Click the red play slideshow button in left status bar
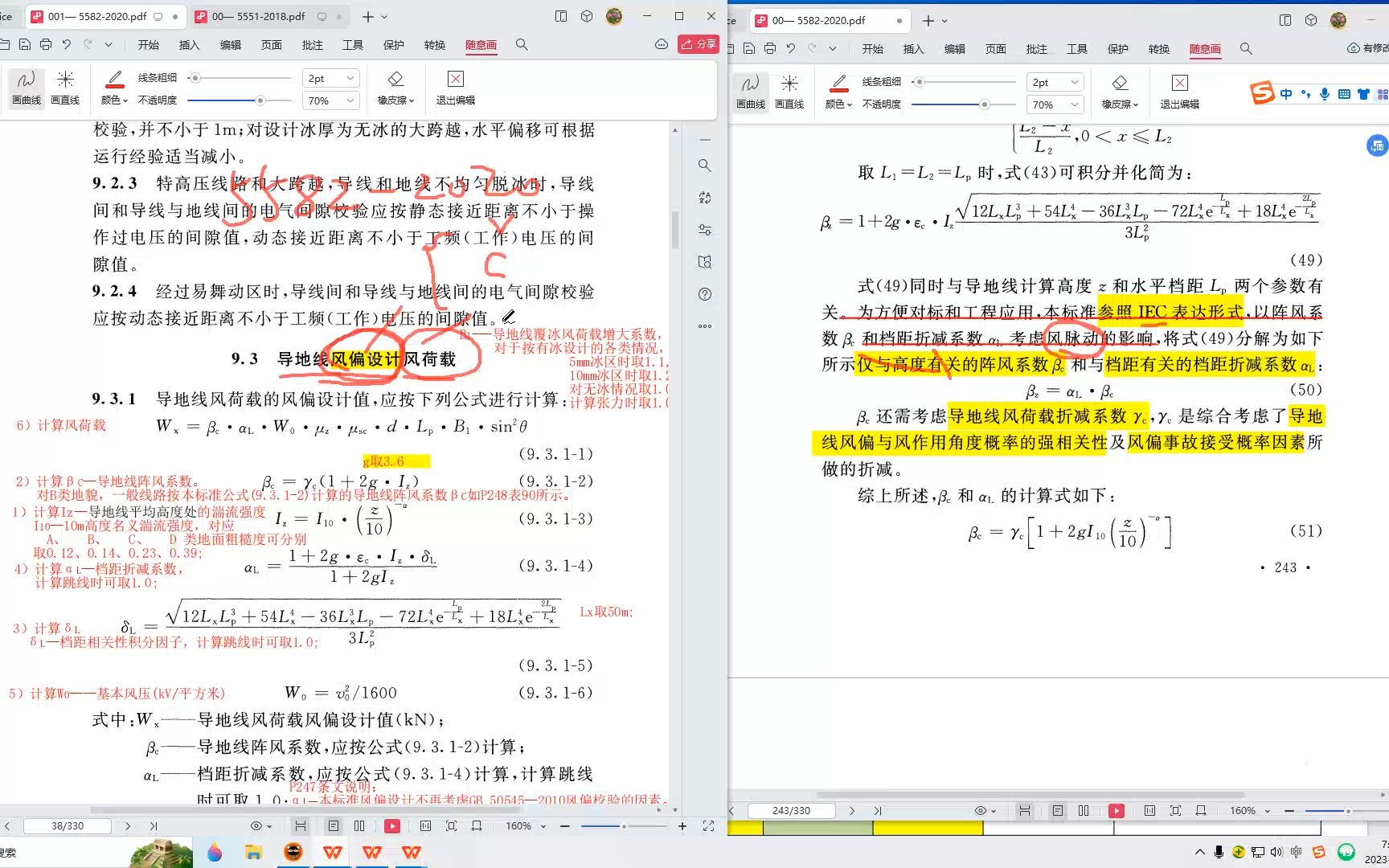 point(392,825)
